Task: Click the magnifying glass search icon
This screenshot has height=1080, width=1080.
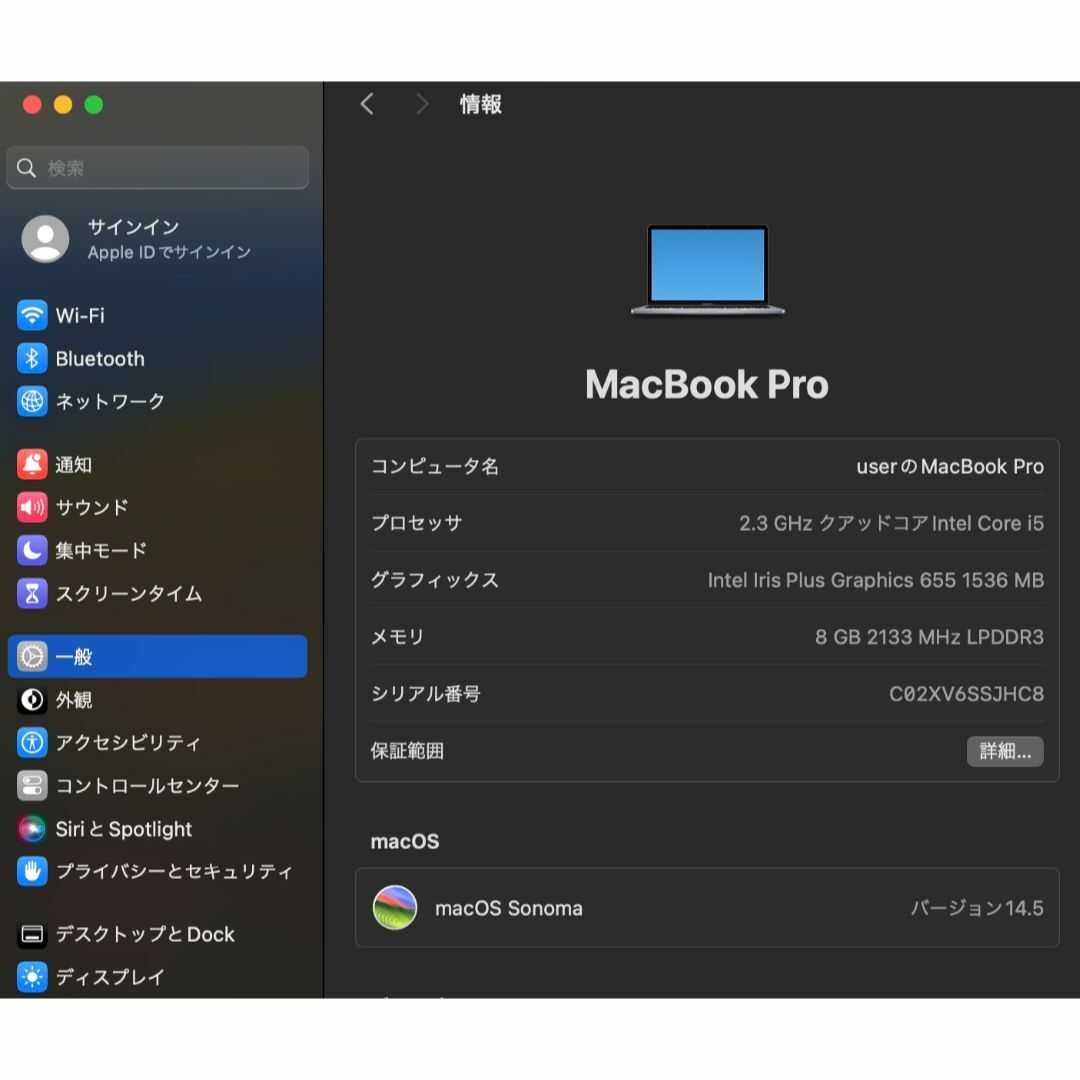Action: 26,167
